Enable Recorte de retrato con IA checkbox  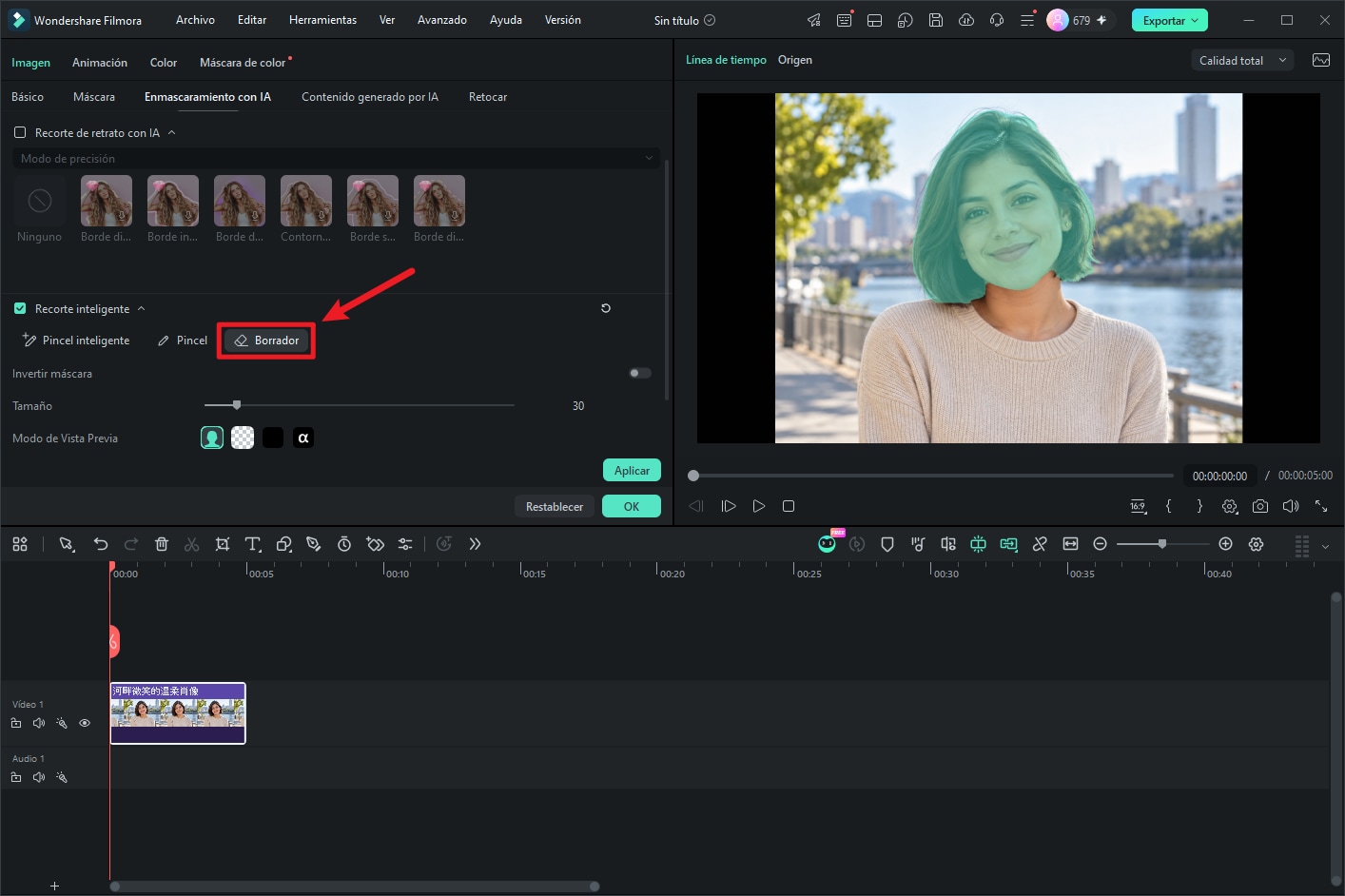tap(20, 132)
